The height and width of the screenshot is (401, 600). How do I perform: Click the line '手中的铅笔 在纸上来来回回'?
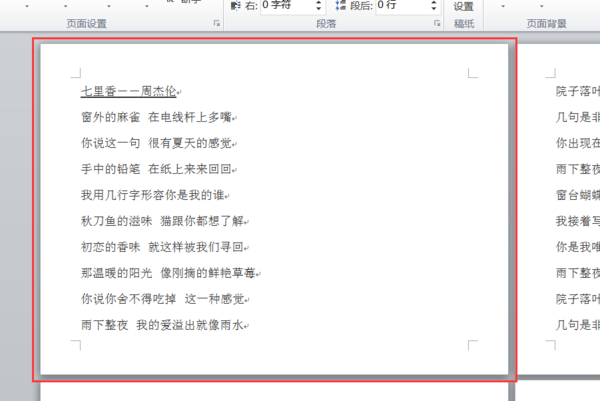(157, 169)
